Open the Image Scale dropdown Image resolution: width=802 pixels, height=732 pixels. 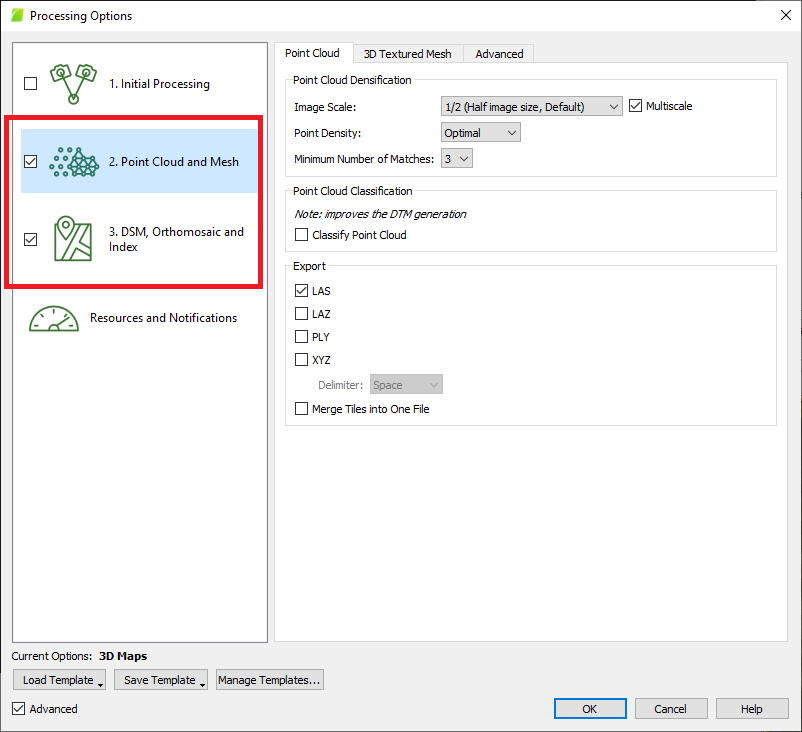[x=532, y=107]
